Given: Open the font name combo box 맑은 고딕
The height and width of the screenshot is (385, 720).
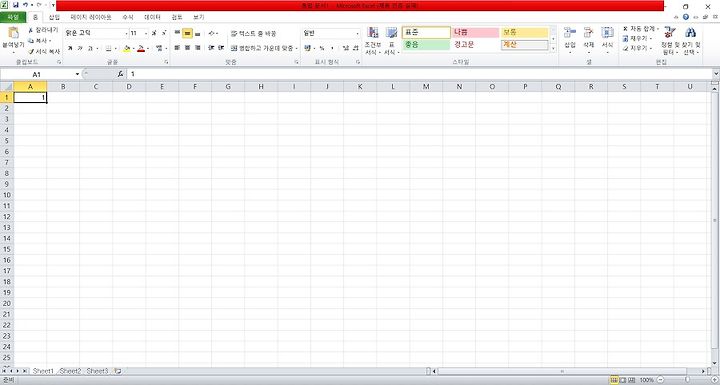Looking at the screenshot, I should 96,33.
